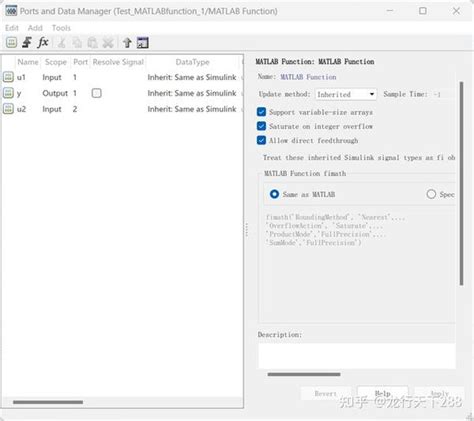474x421 pixels.
Task: Click the Resolve Signal column header
Action: (118, 62)
